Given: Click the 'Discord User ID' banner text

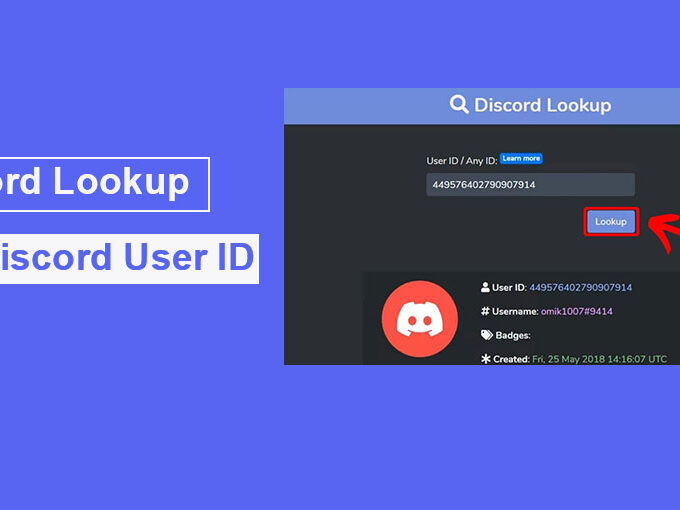Looking at the screenshot, I should (126, 258).
